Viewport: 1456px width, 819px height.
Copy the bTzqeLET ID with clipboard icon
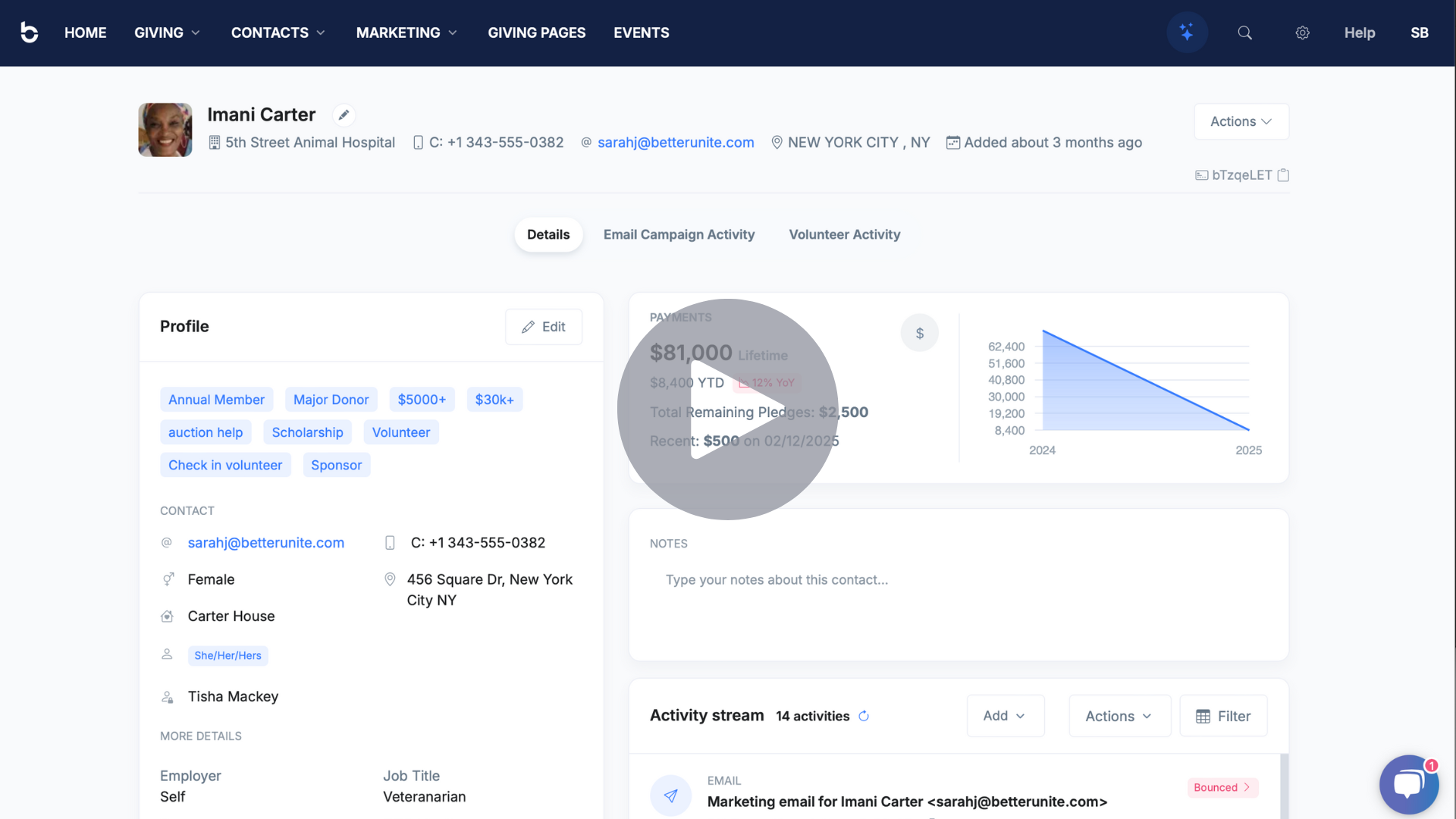pyautogui.click(x=1283, y=175)
